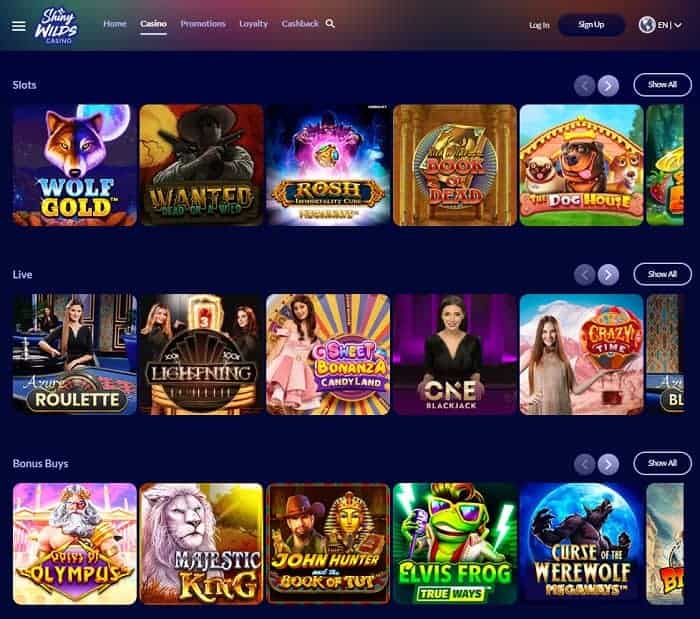The height and width of the screenshot is (619, 700).
Task: Advance Bonus Buys carousel right arrow
Action: point(608,464)
